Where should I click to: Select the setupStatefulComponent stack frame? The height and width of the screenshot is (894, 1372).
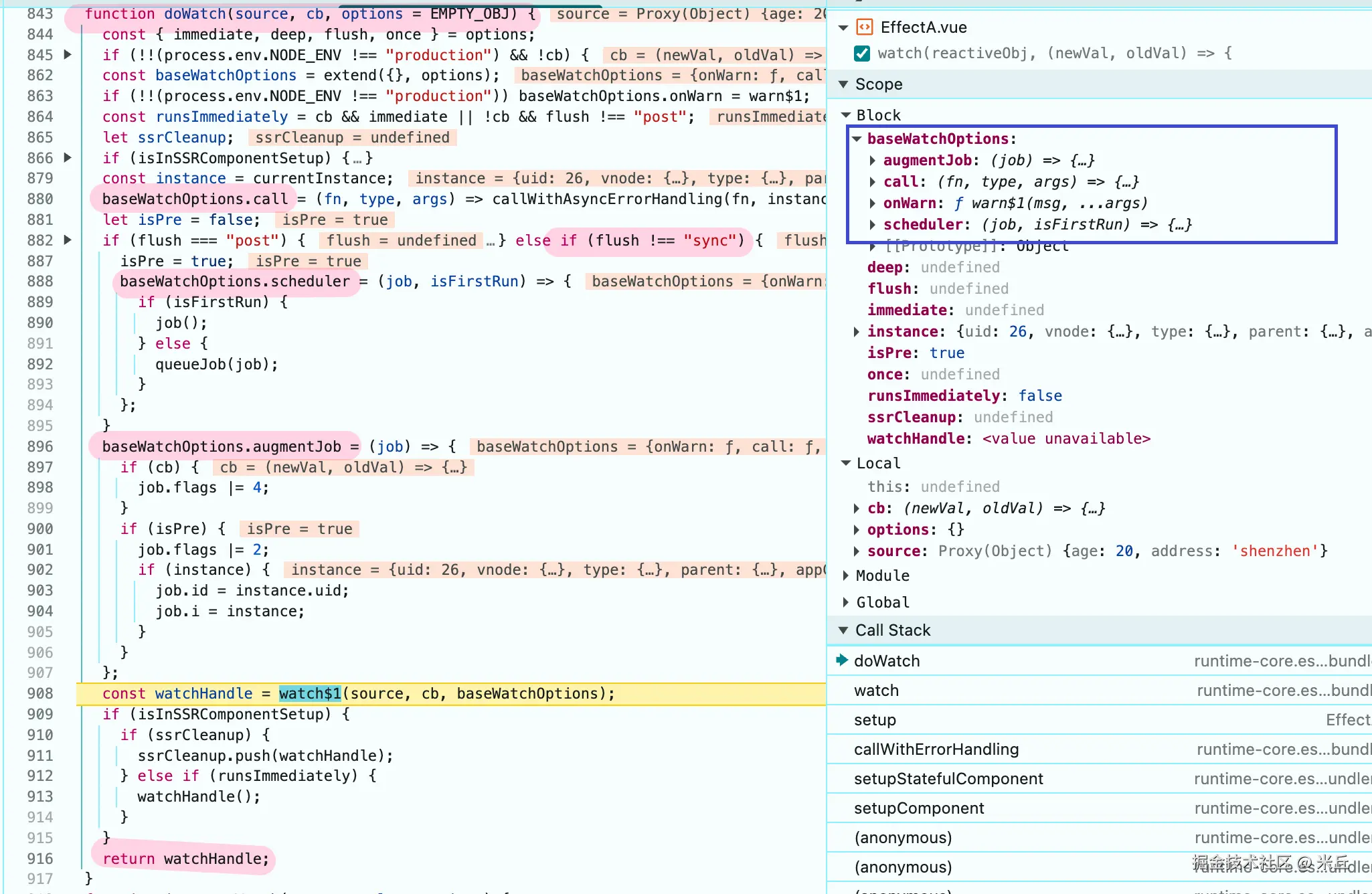coord(1099,779)
